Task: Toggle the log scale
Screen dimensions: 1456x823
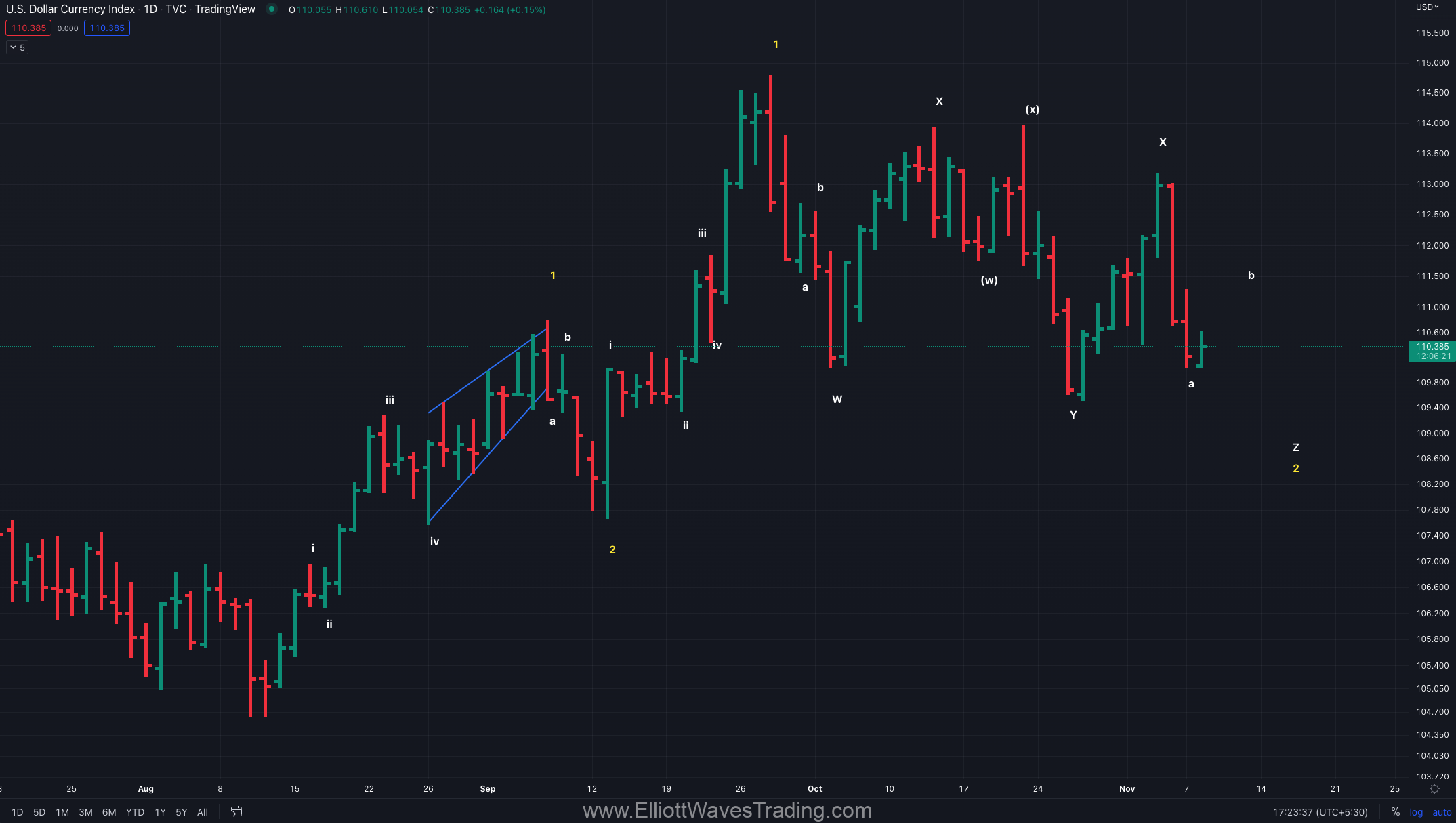Action: click(x=1416, y=812)
